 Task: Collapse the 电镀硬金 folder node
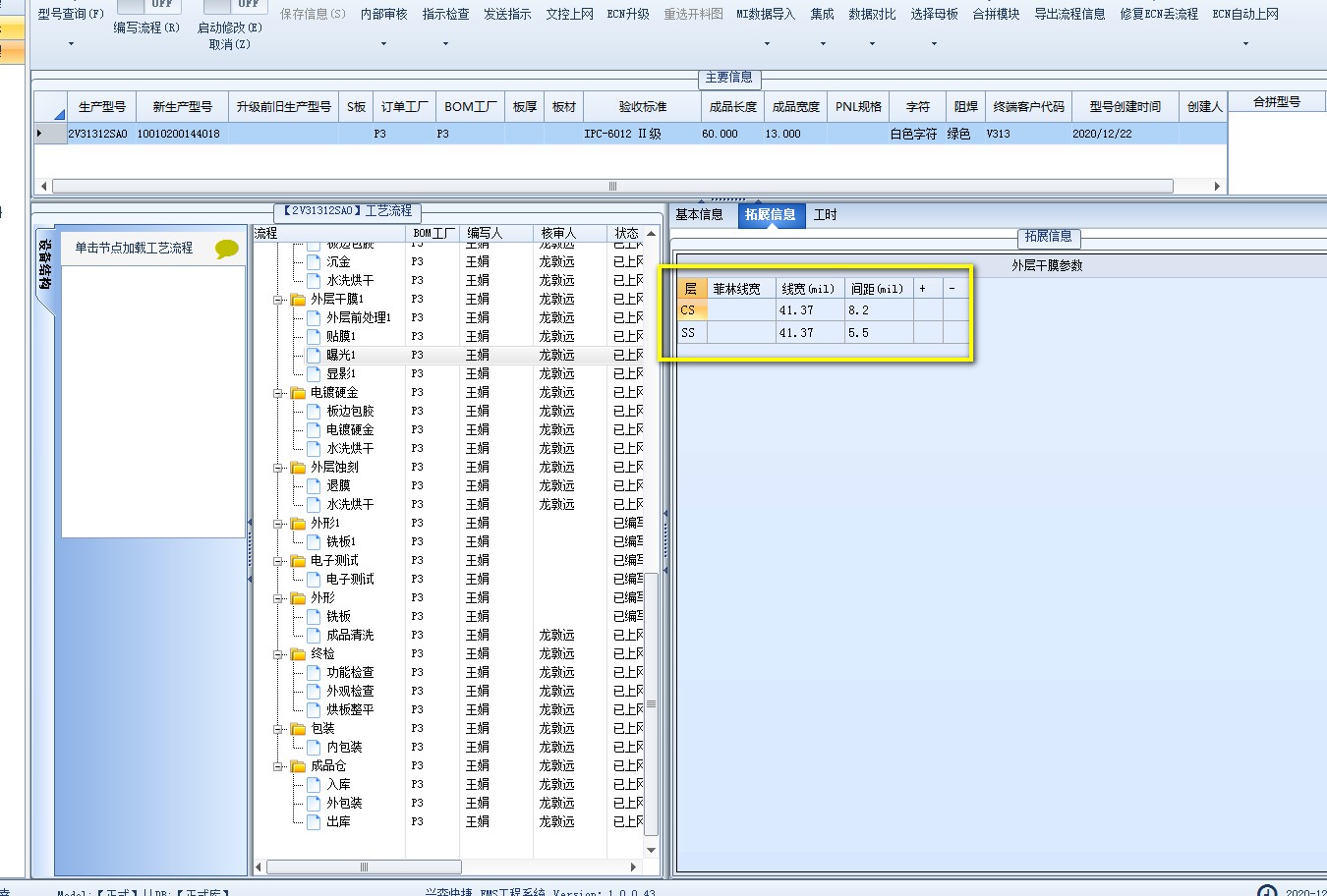click(x=279, y=392)
